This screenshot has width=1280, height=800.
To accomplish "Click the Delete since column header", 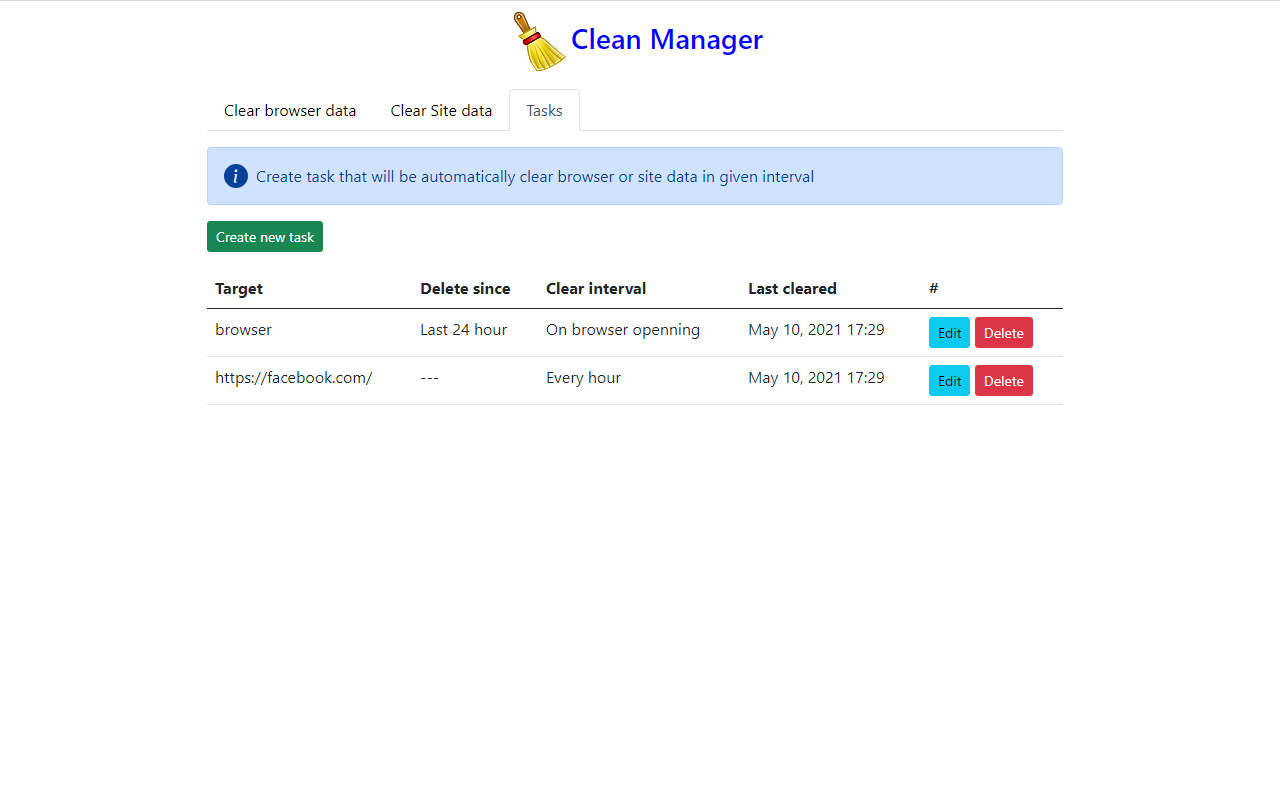I will tap(465, 288).
